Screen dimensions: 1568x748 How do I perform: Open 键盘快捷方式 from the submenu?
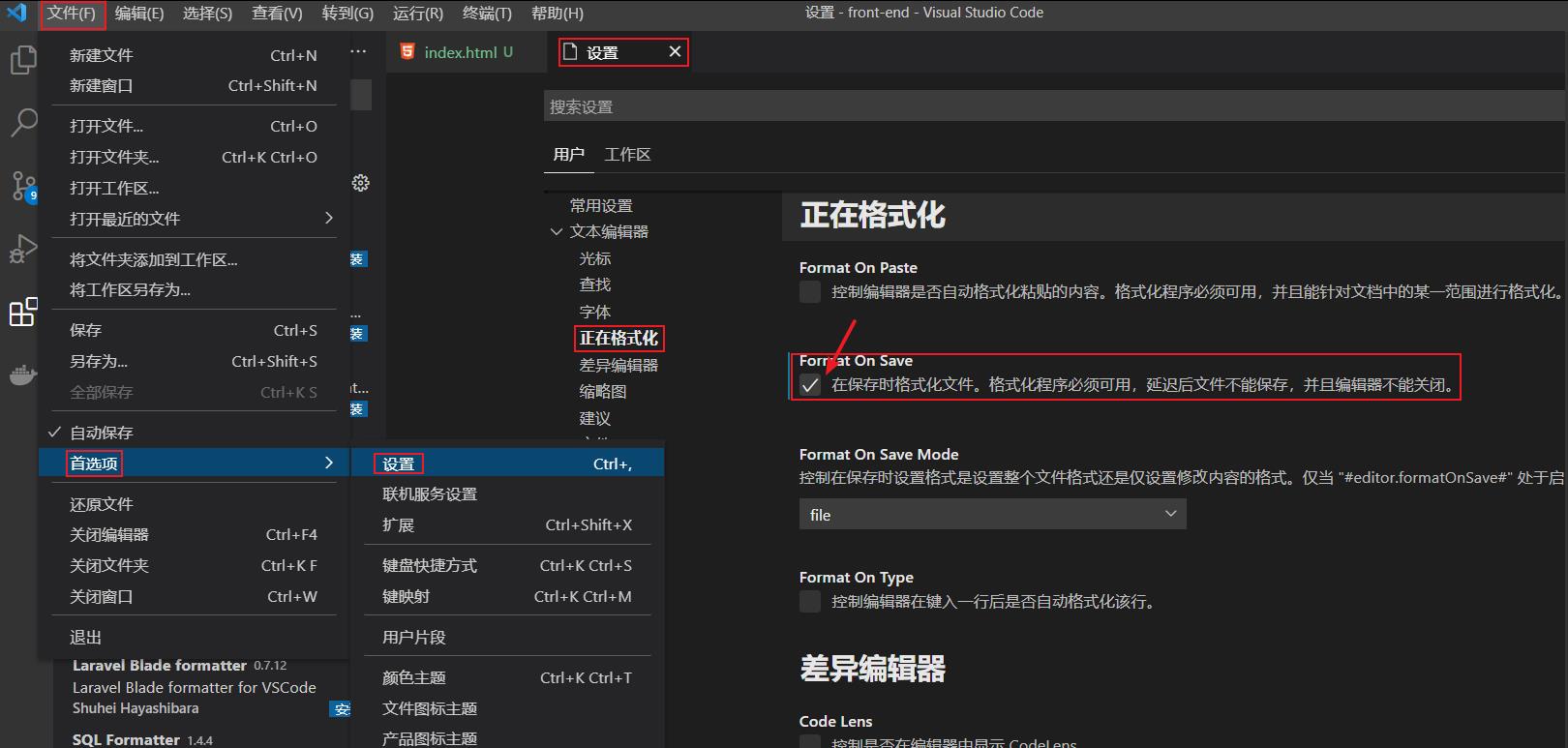coord(507,565)
